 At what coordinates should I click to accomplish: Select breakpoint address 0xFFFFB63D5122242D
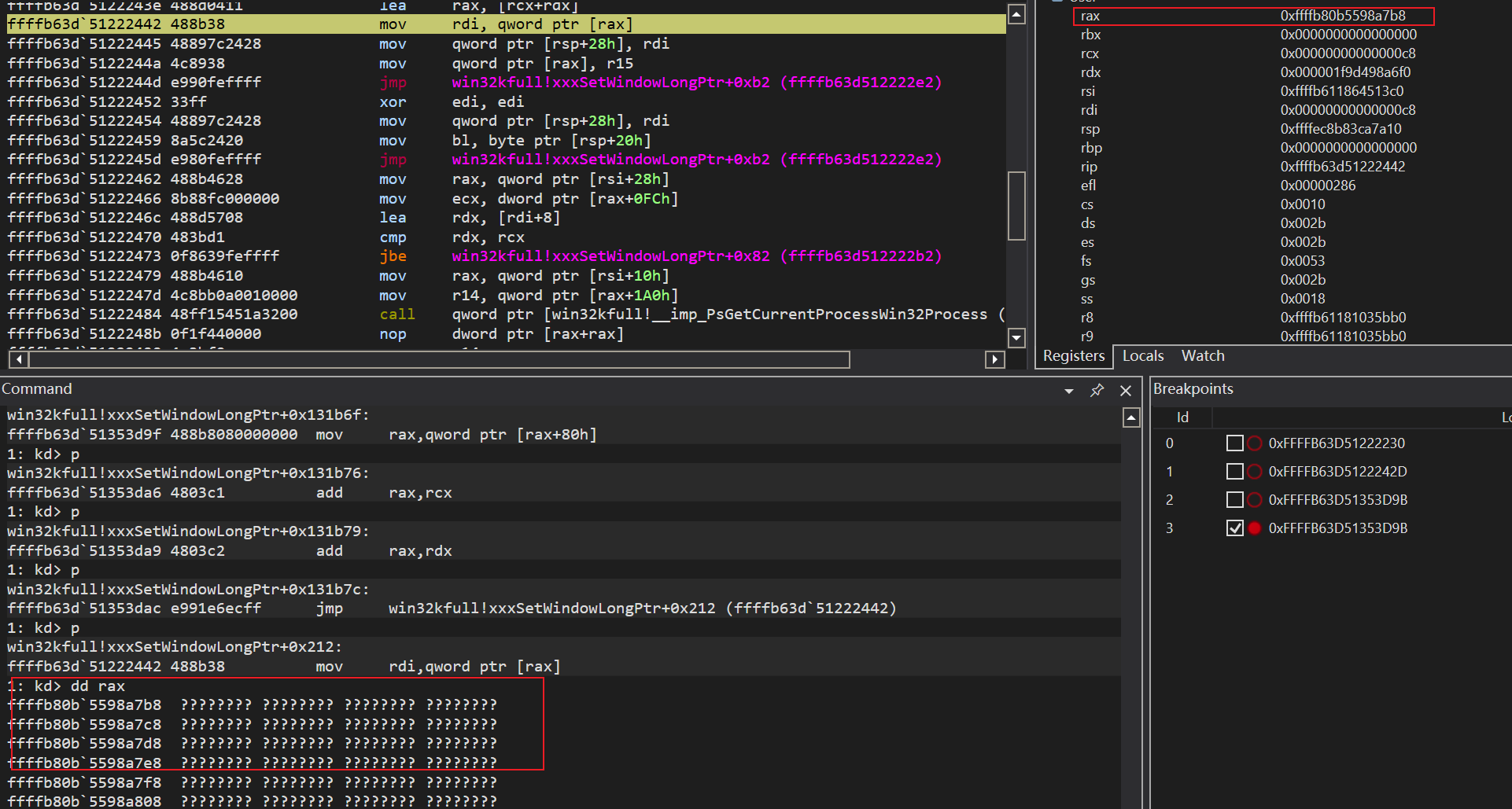pyautogui.click(x=1337, y=472)
